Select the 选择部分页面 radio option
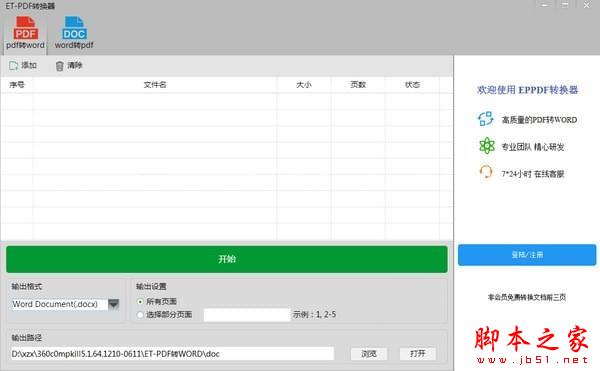Viewport: 600px width, 371px height. click(x=164, y=315)
